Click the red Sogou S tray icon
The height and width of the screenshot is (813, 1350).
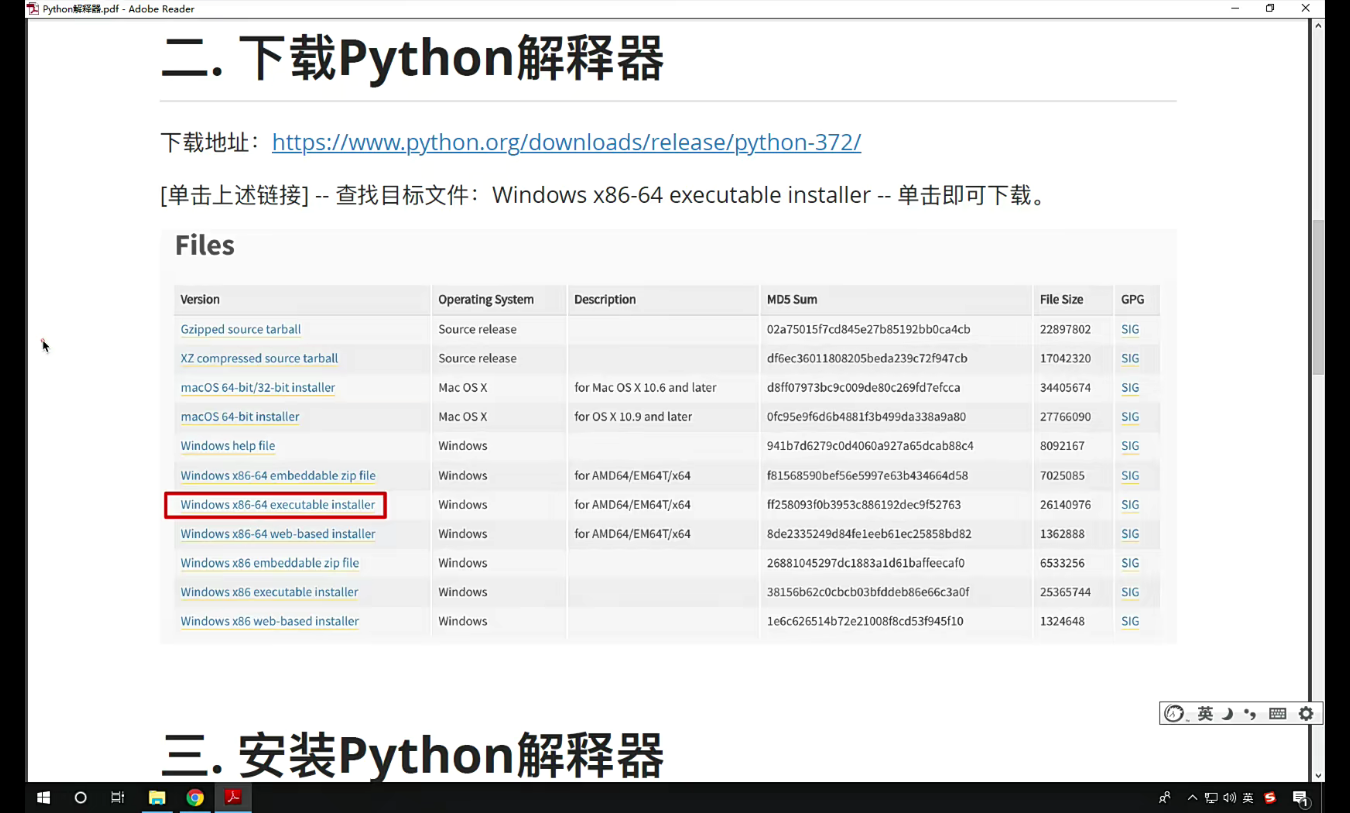click(1270, 798)
